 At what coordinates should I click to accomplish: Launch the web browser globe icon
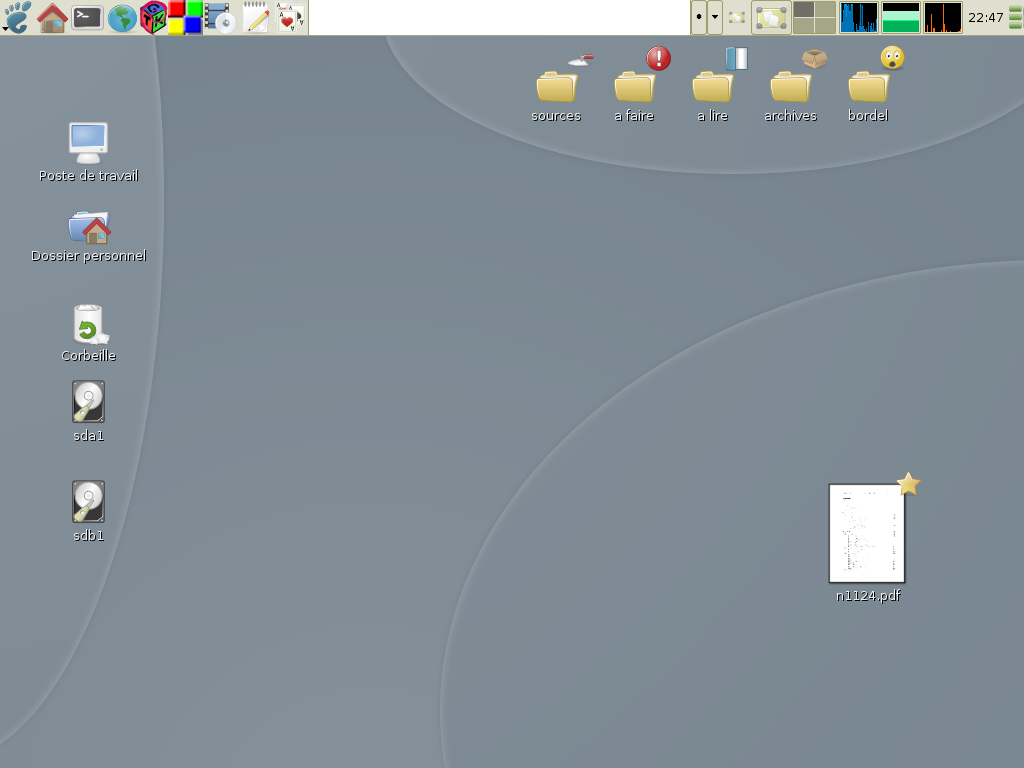(x=121, y=17)
